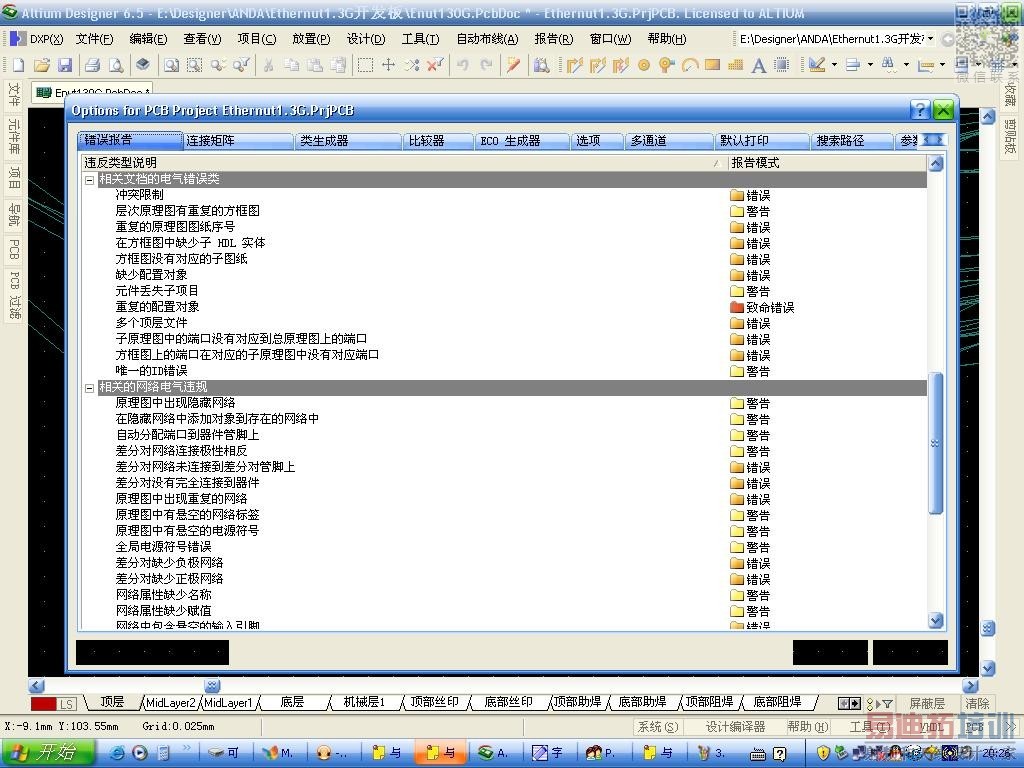Switch to 多通道 tab
Screen dimensions: 1024x768
[x=668, y=140]
